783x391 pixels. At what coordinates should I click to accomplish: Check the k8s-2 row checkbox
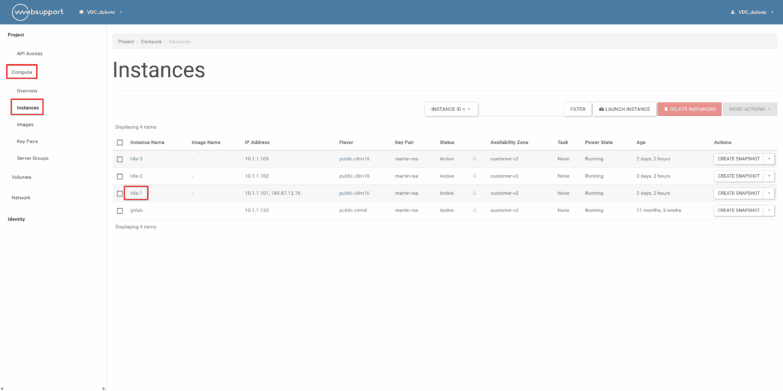tap(120, 176)
